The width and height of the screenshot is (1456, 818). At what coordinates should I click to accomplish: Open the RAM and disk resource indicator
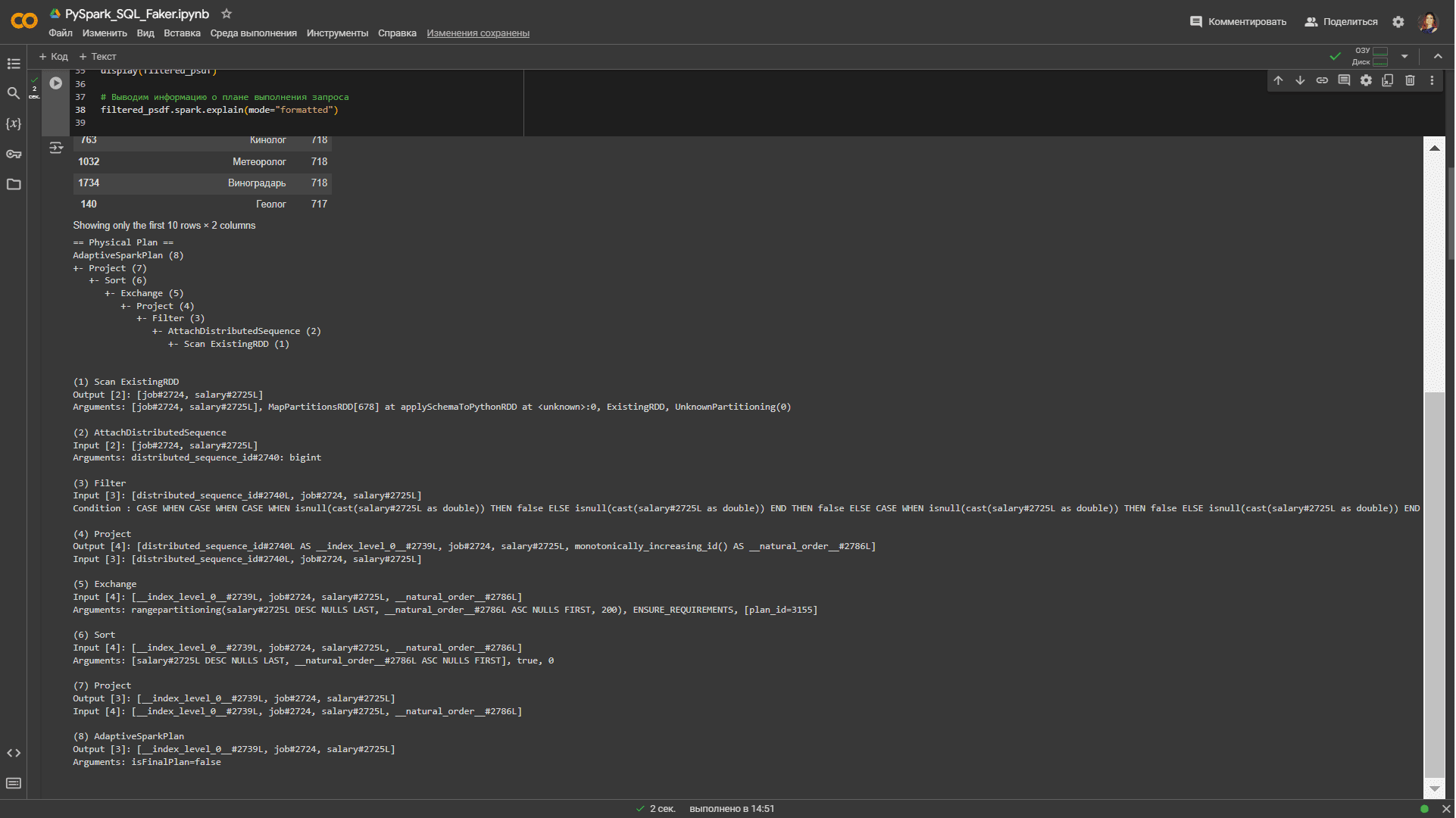[x=1372, y=57]
